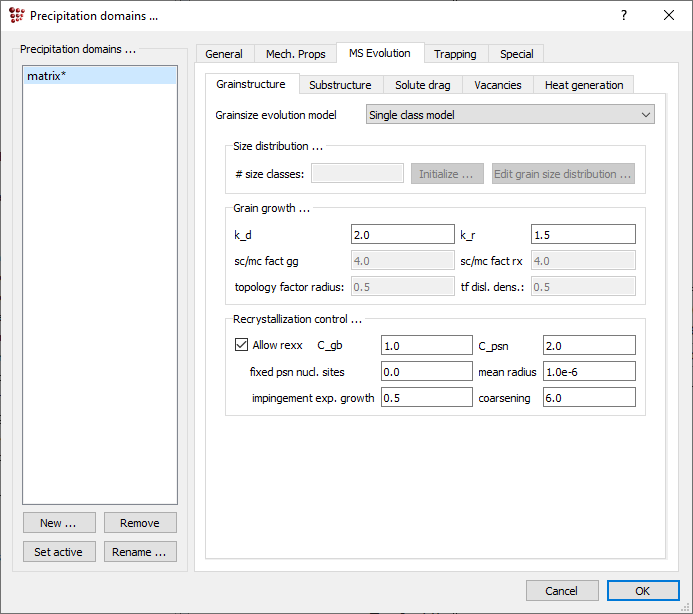Image resolution: width=693 pixels, height=614 pixels.
Task: Click the Rename ... button
Action: click(140, 552)
